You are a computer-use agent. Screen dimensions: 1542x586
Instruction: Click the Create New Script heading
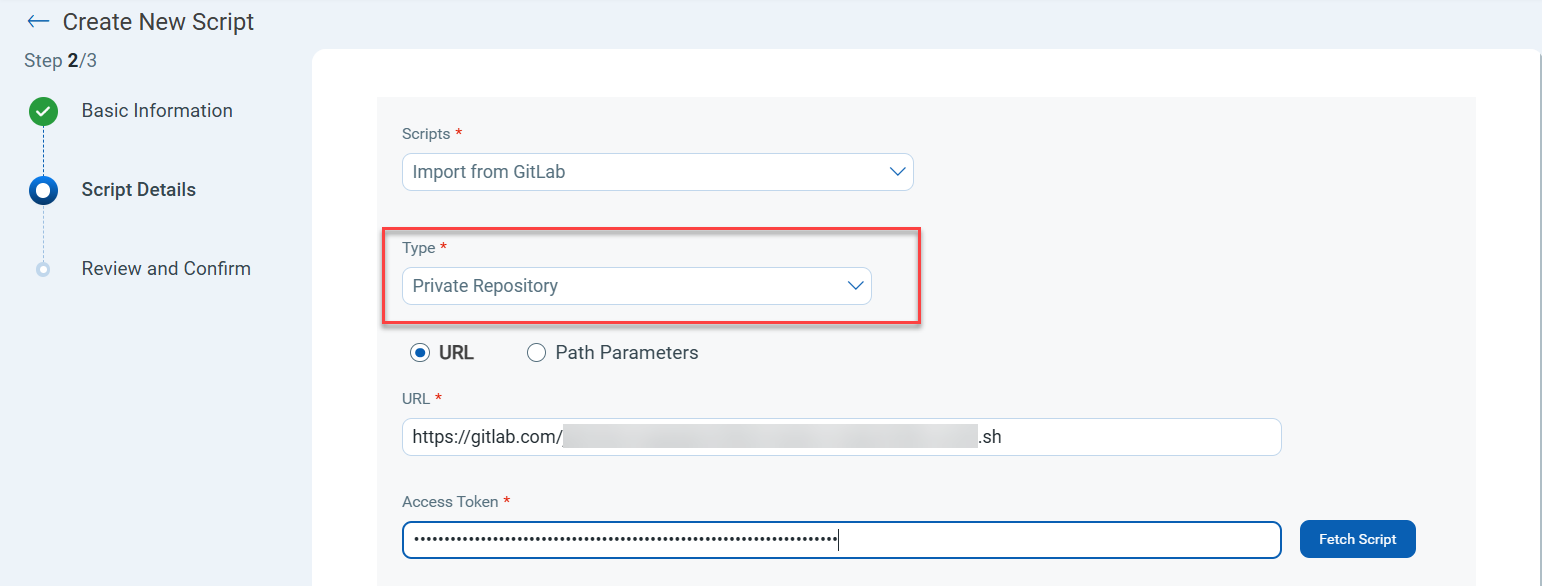(158, 22)
